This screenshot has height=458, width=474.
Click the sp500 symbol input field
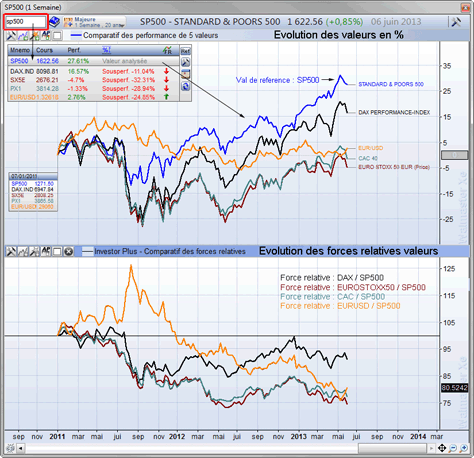point(26,22)
